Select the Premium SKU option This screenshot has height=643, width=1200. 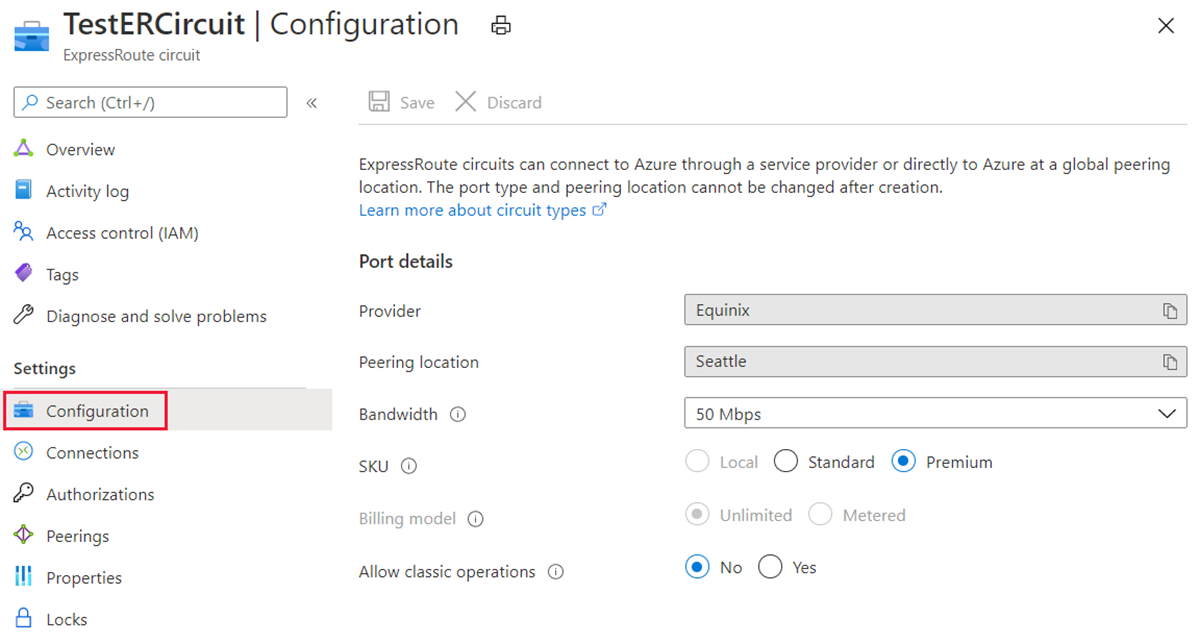pos(904,462)
